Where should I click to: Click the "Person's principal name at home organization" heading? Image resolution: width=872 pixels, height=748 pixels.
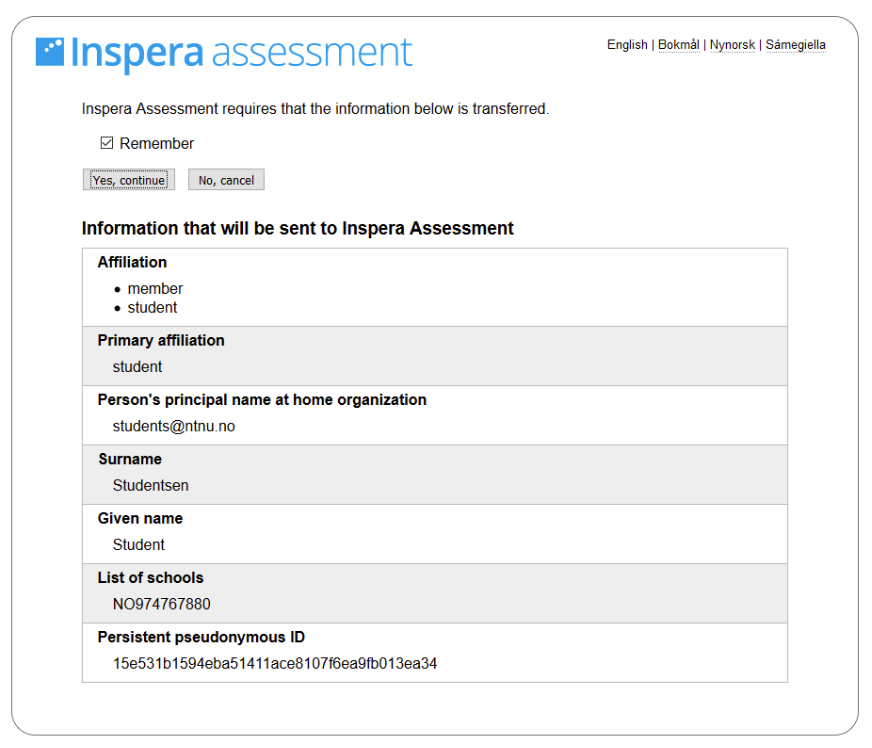point(262,400)
